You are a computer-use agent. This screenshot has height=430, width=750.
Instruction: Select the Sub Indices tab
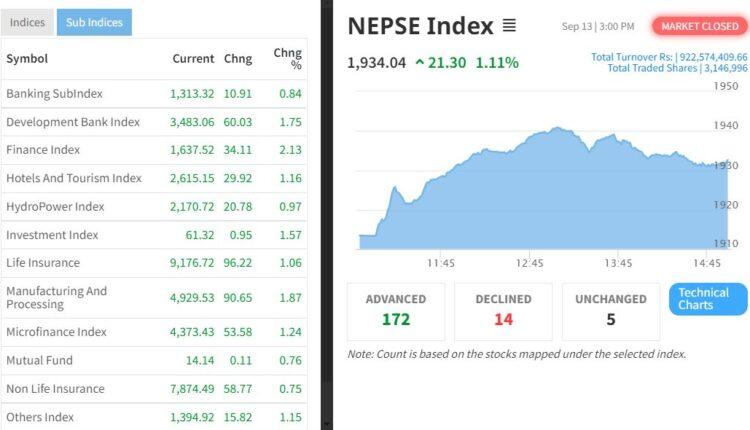(94, 22)
